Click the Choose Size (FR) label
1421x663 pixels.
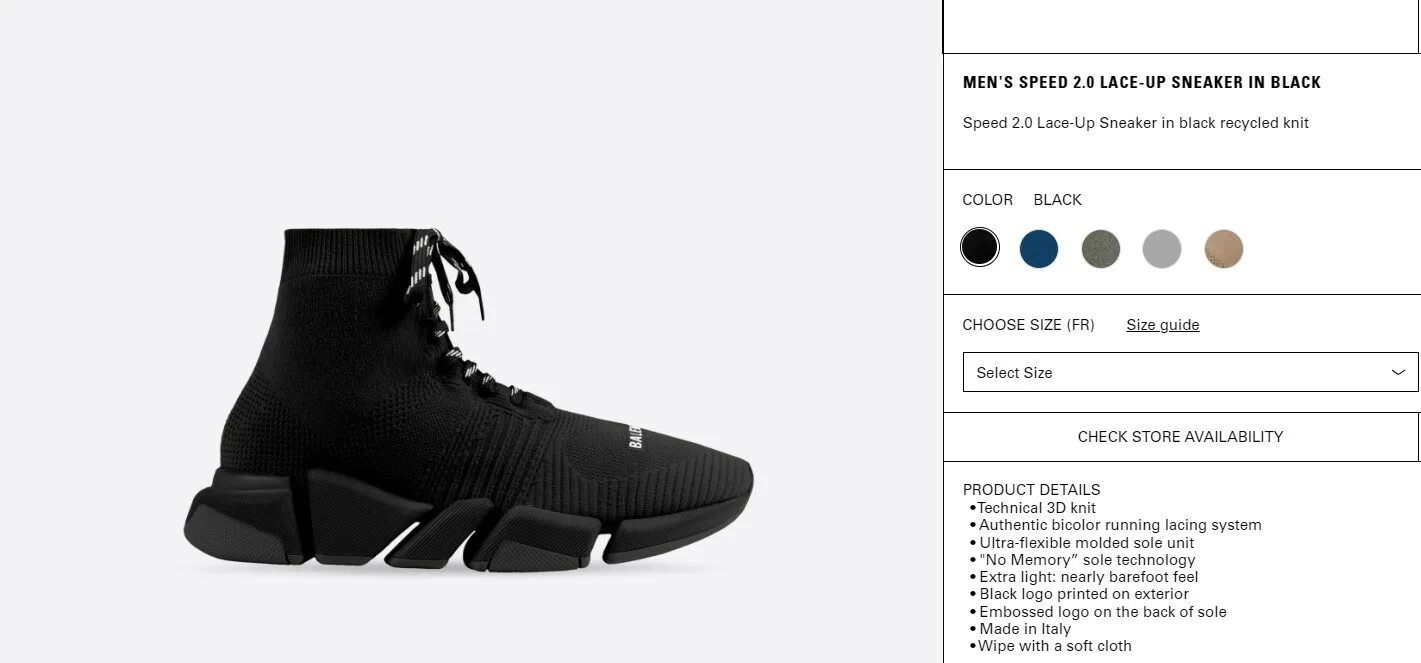click(1028, 325)
